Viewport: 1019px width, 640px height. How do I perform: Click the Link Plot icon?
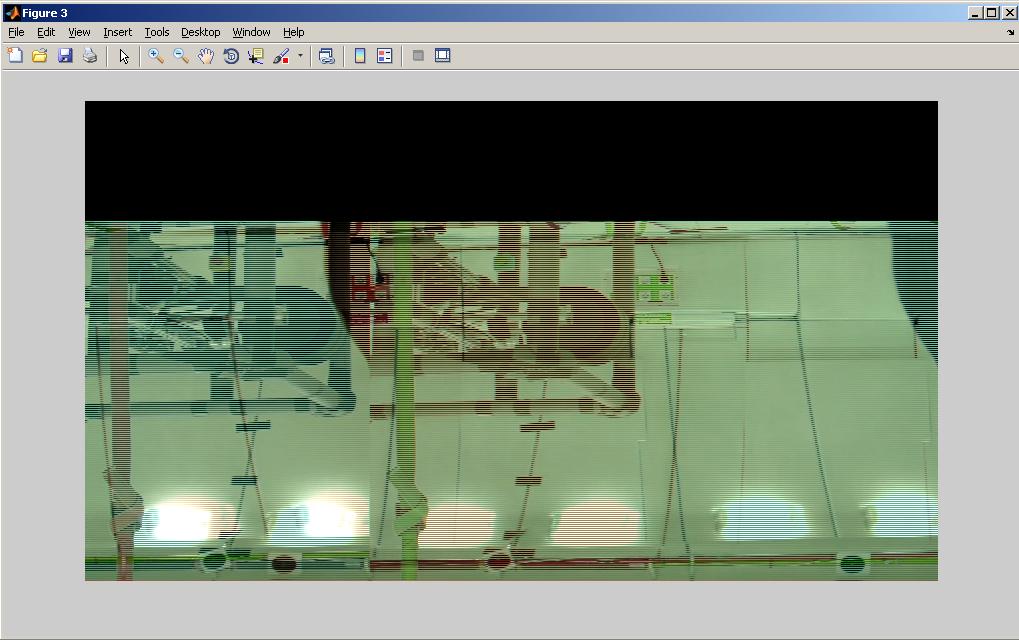[326, 56]
